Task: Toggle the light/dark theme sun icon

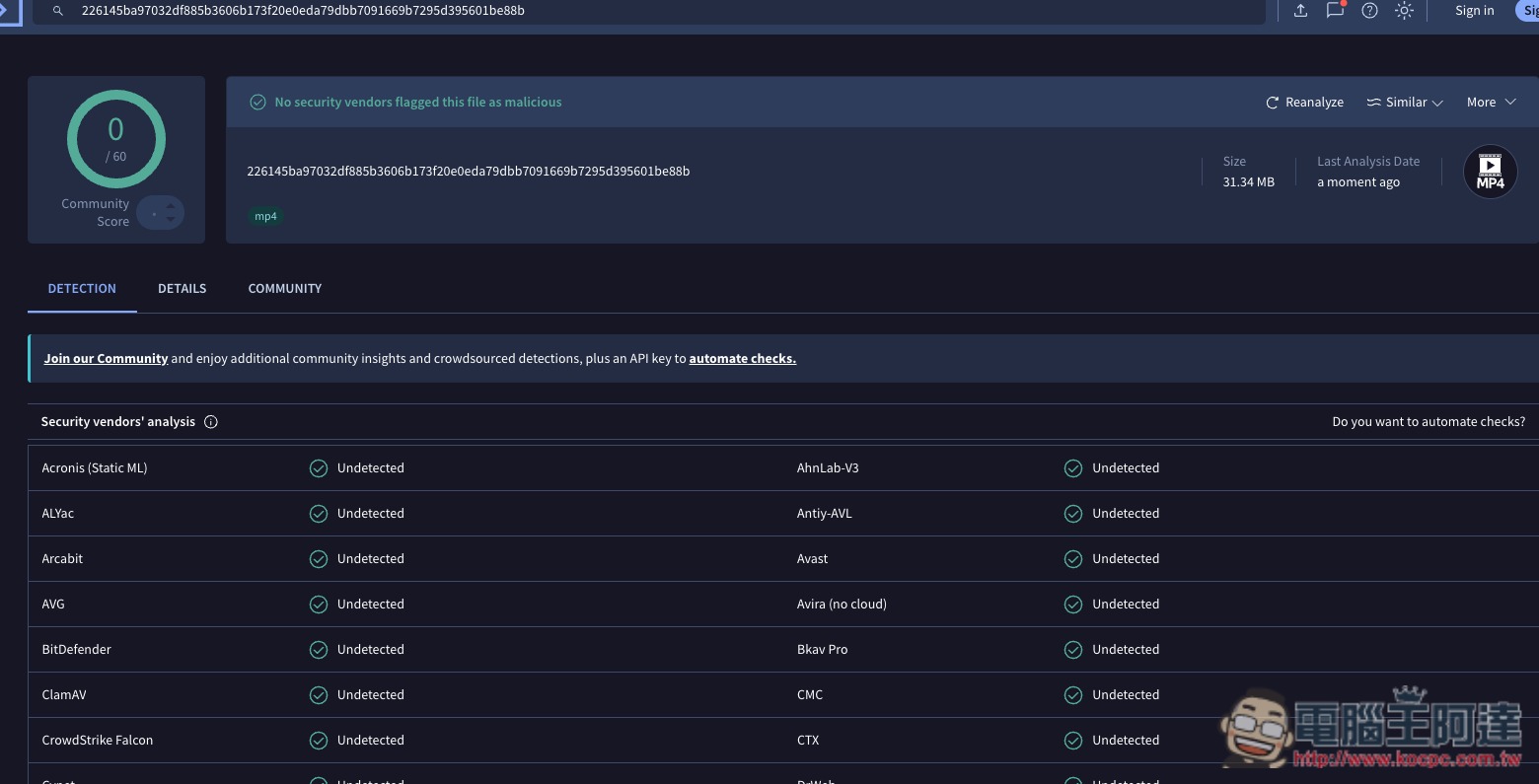Action: tap(1404, 11)
